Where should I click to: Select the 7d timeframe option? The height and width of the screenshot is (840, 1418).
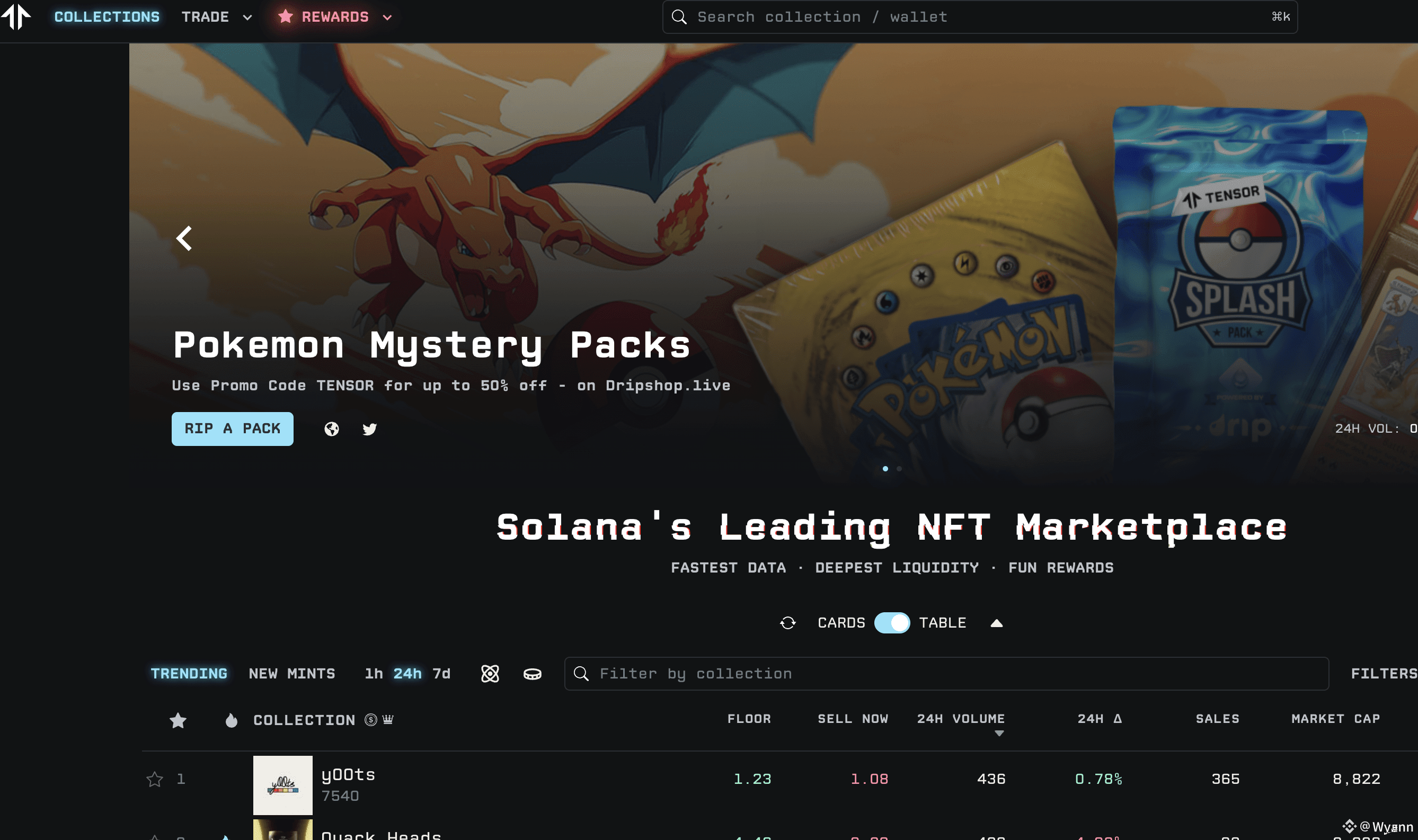(441, 674)
